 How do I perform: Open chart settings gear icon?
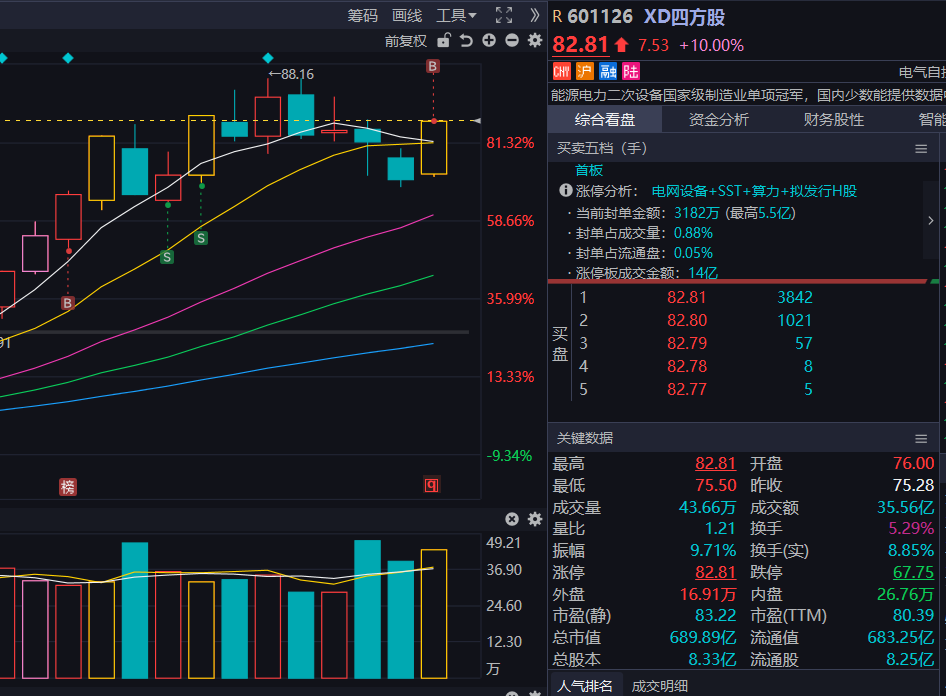pos(535,40)
